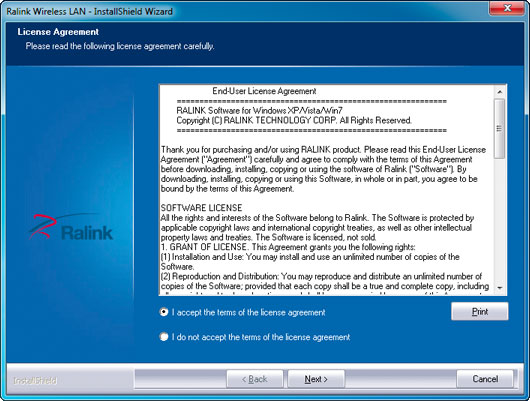Click the license agreement scrollbar thumb
530x401 pixels.
[x=500, y=128]
